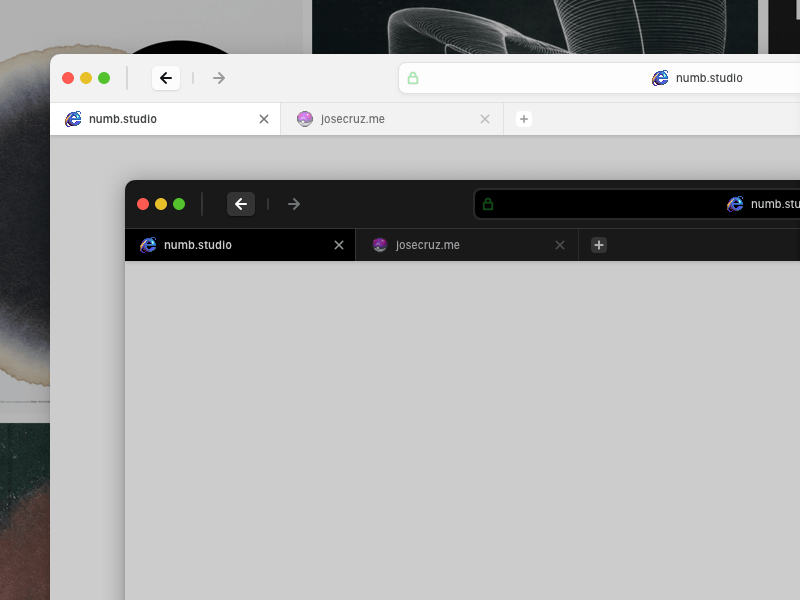Click the forward arrow in light browser window
Image resolution: width=800 pixels, height=600 pixels.
pos(219,78)
